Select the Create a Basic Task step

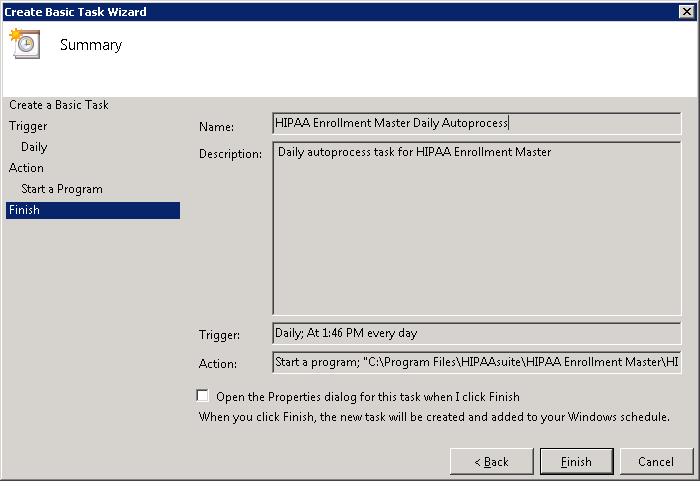[x=58, y=105]
